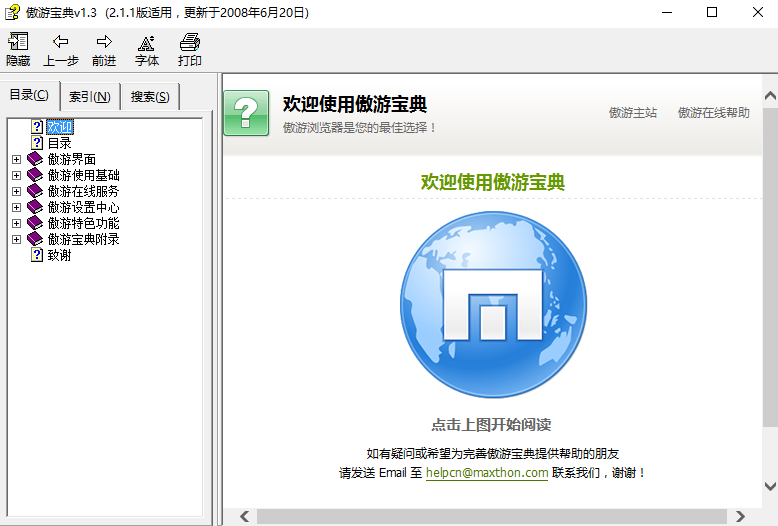
Task: Click the vertical scrollbar up arrow
Action: [x=770, y=96]
